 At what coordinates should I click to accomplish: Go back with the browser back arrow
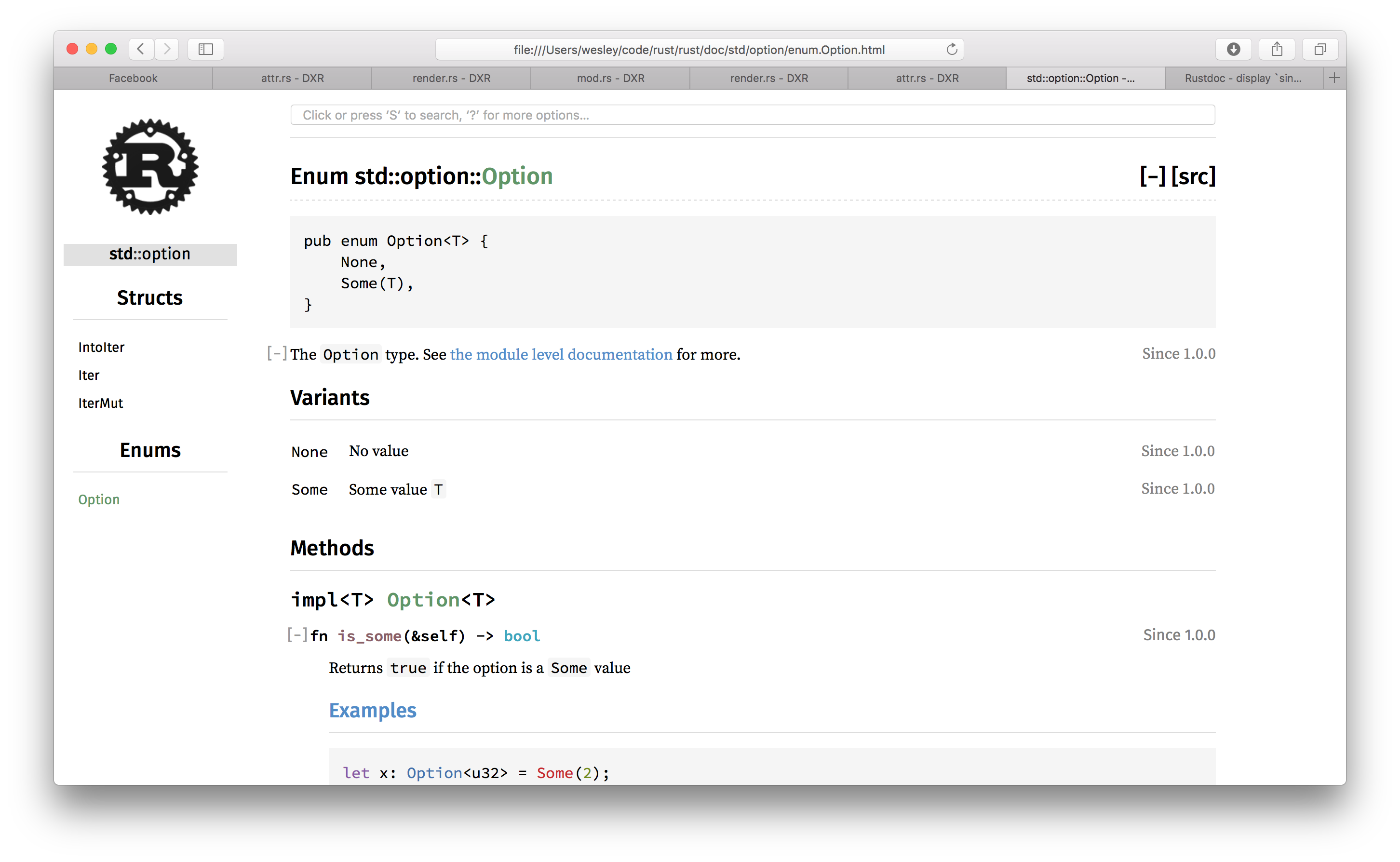coord(141,49)
